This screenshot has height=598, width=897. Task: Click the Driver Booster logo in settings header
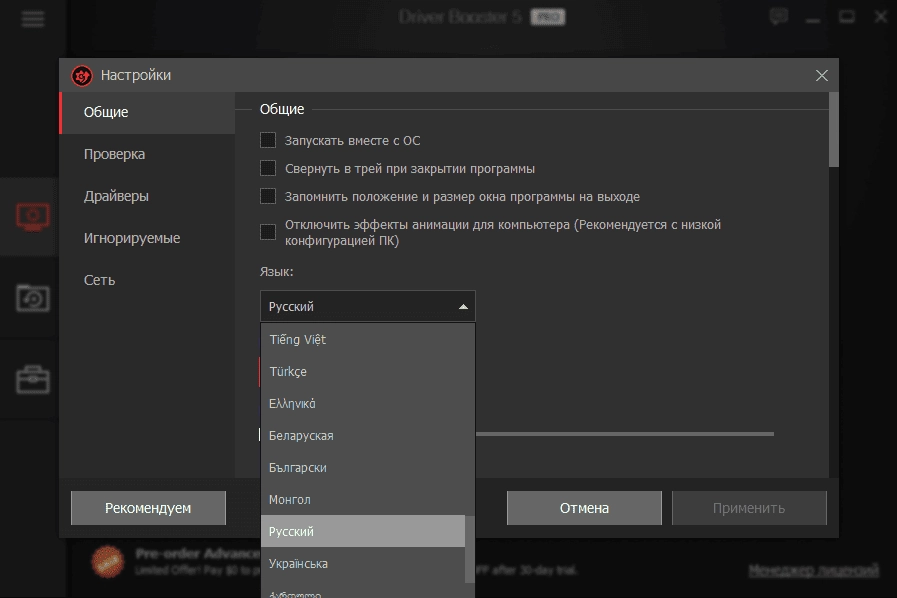[82, 76]
